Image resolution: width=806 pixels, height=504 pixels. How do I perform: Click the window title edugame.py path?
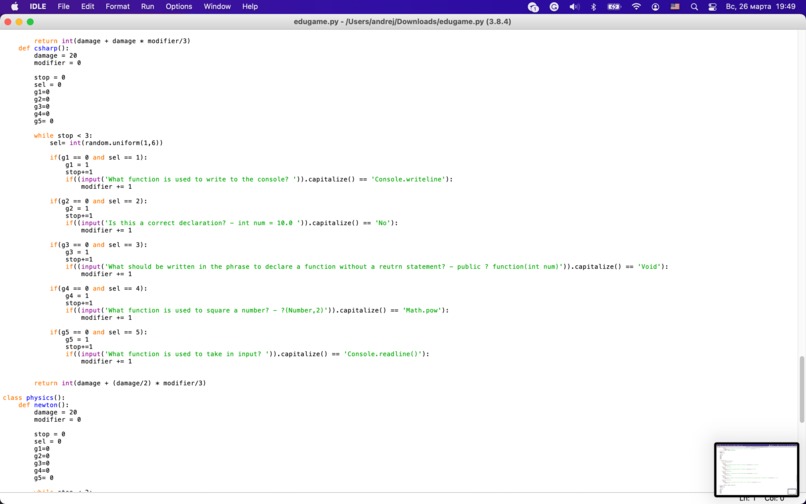(x=402, y=22)
